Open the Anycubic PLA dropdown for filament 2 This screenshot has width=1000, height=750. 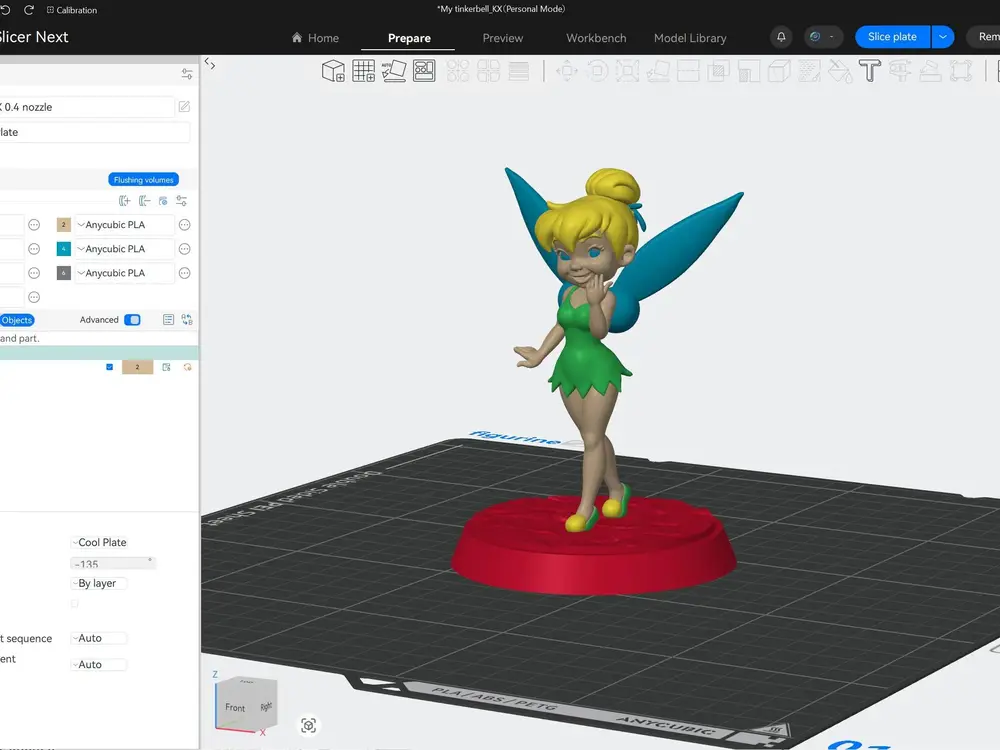pyautogui.click(x=125, y=224)
